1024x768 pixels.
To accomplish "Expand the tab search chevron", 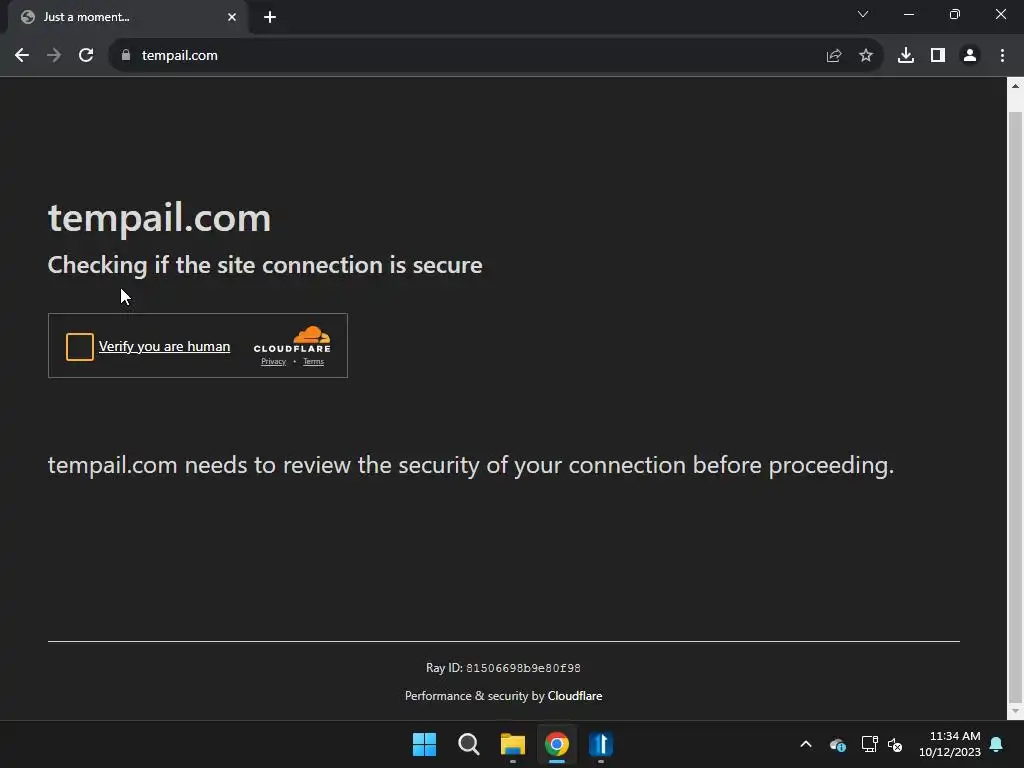I will click(x=863, y=14).
